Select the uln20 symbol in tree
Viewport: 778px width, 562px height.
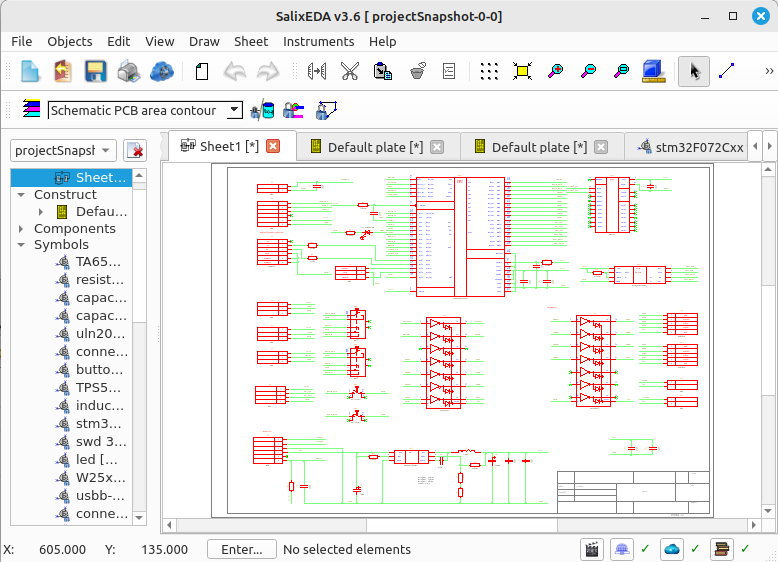pyautogui.click(x=90, y=334)
